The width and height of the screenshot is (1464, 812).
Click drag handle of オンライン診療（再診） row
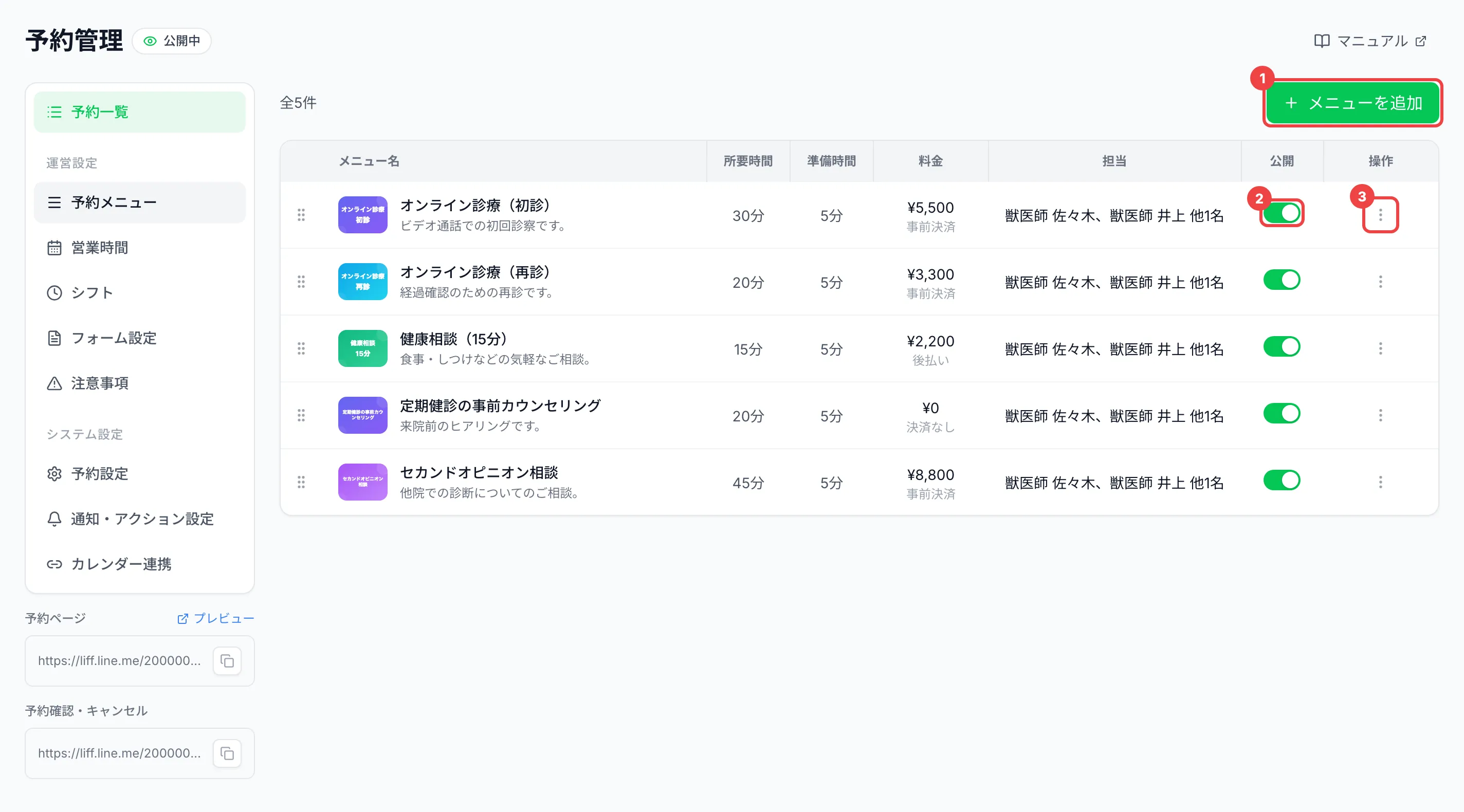coord(301,282)
